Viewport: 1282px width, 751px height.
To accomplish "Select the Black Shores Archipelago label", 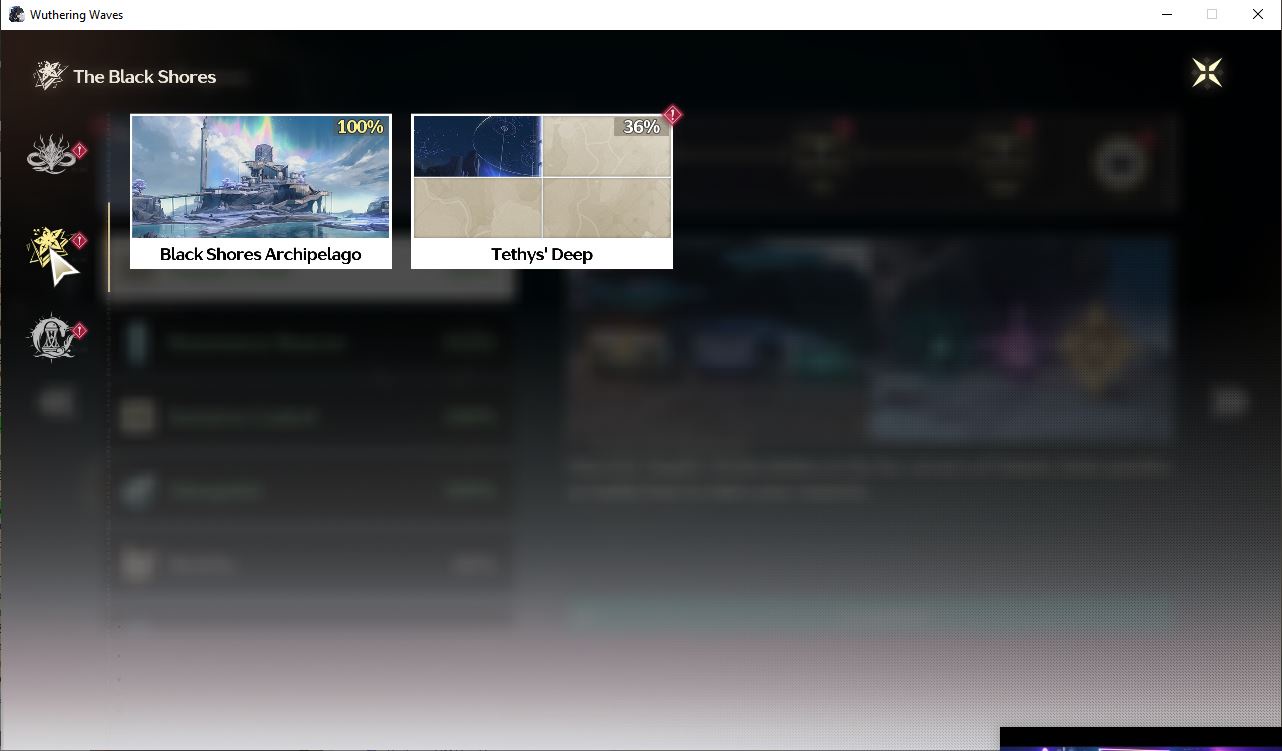I will coord(261,254).
